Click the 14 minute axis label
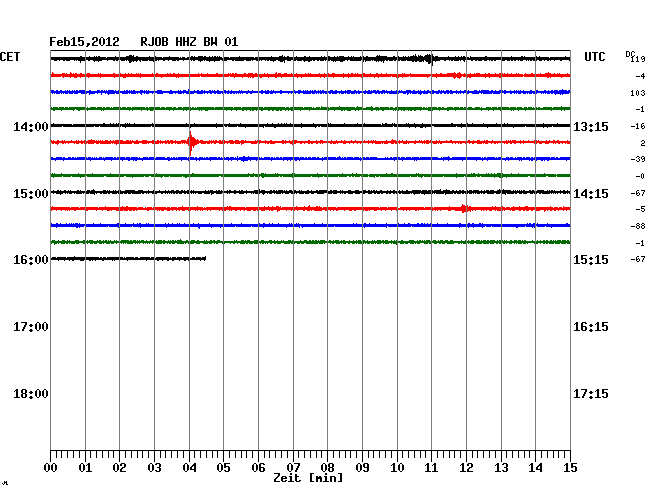The height and width of the screenshot is (494, 650). [x=535, y=468]
